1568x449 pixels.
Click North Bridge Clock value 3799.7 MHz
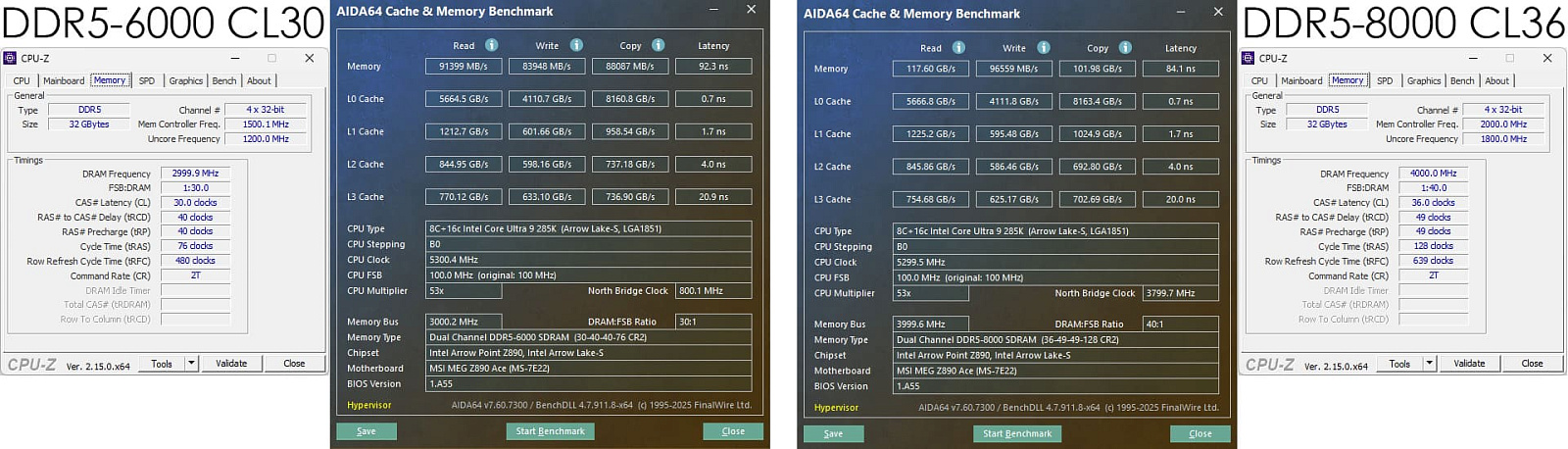(1181, 293)
